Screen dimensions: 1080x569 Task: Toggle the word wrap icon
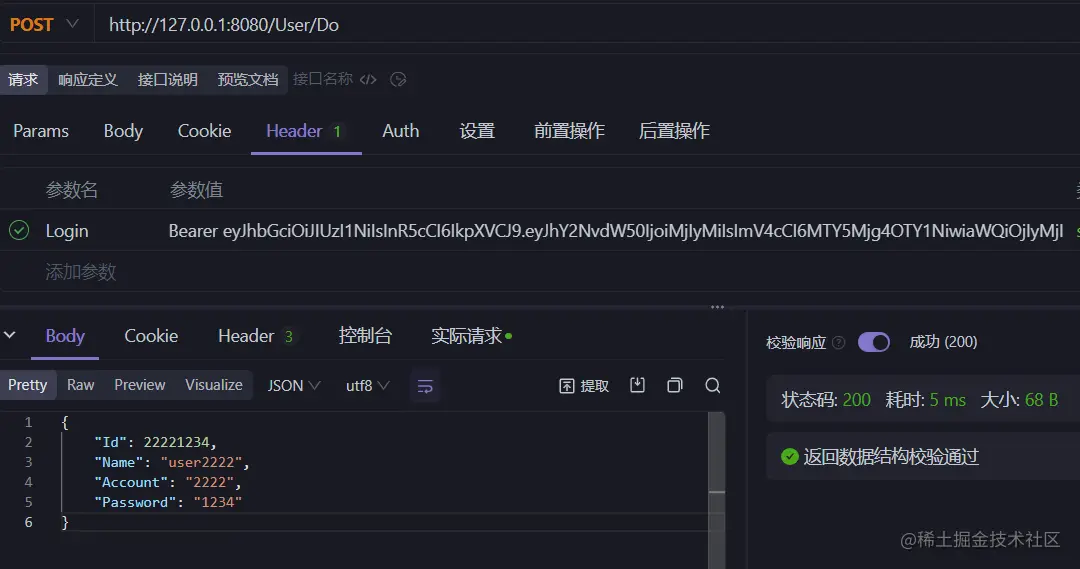pyautogui.click(x=425, y=386)
